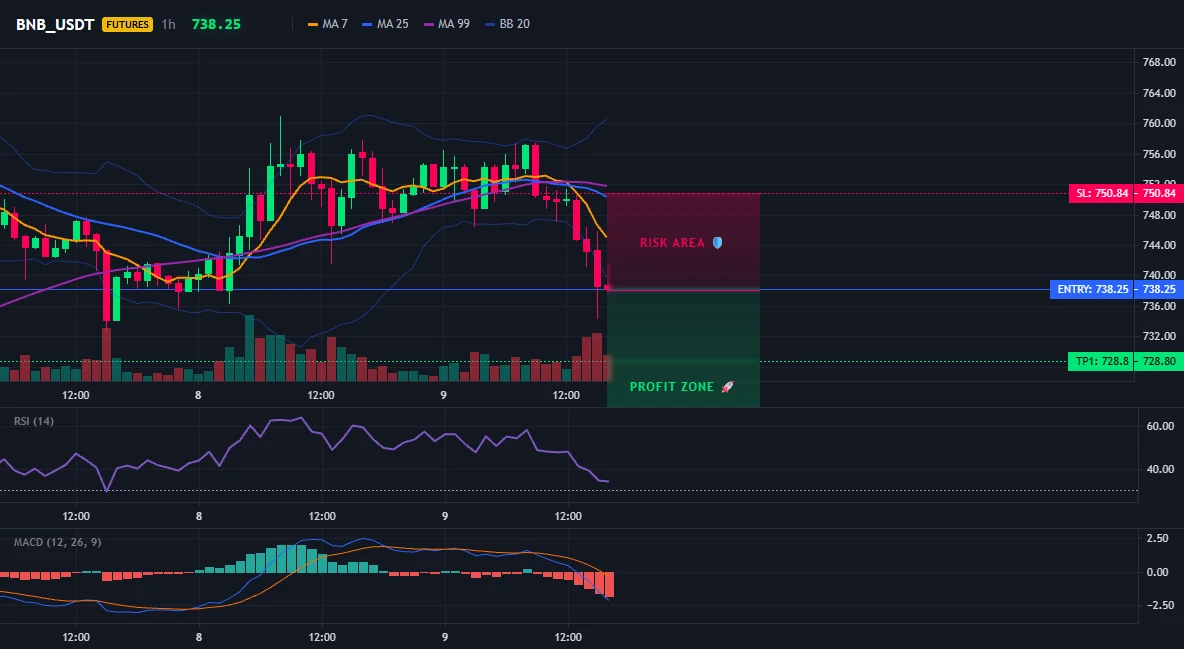Viewport: 1184px width, 649px height.
Task: Toggle the MA 99 legend entry
Action: (447, 24)
